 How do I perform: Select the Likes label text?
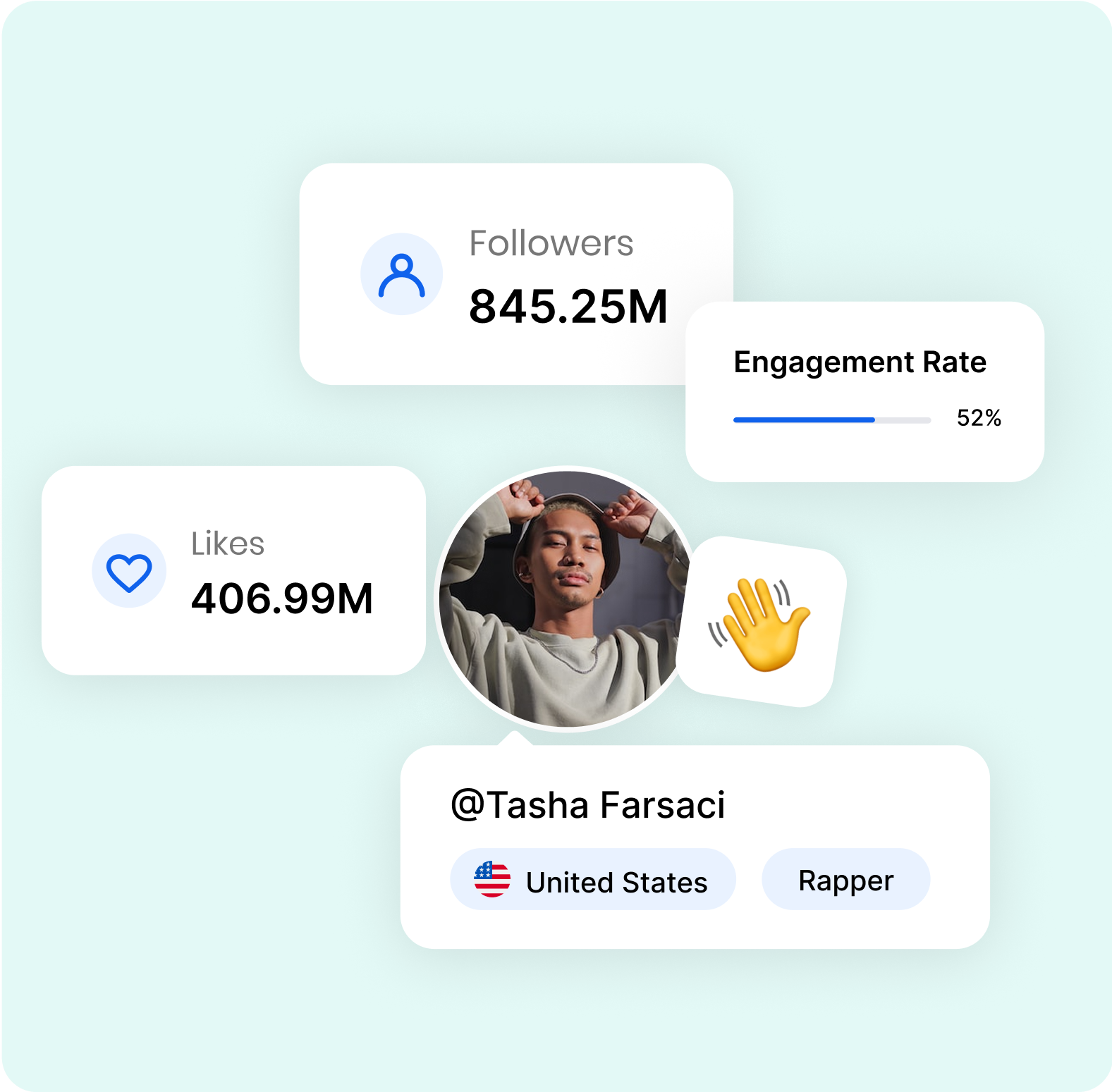point(228,544)
